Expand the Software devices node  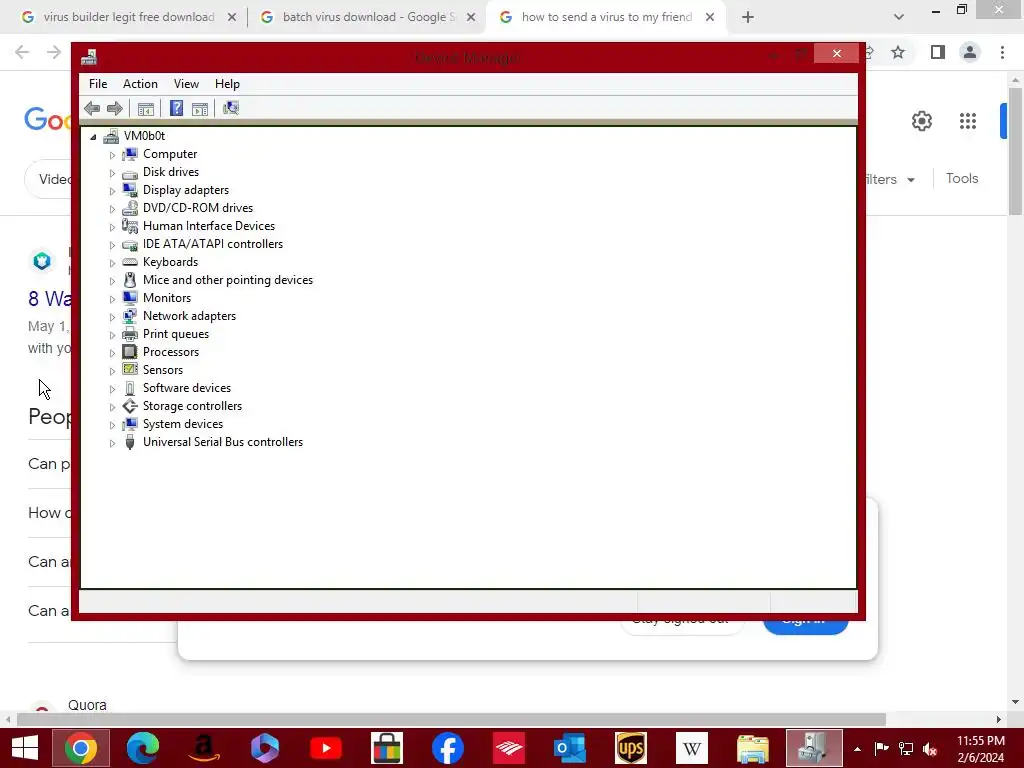[112, 389]
